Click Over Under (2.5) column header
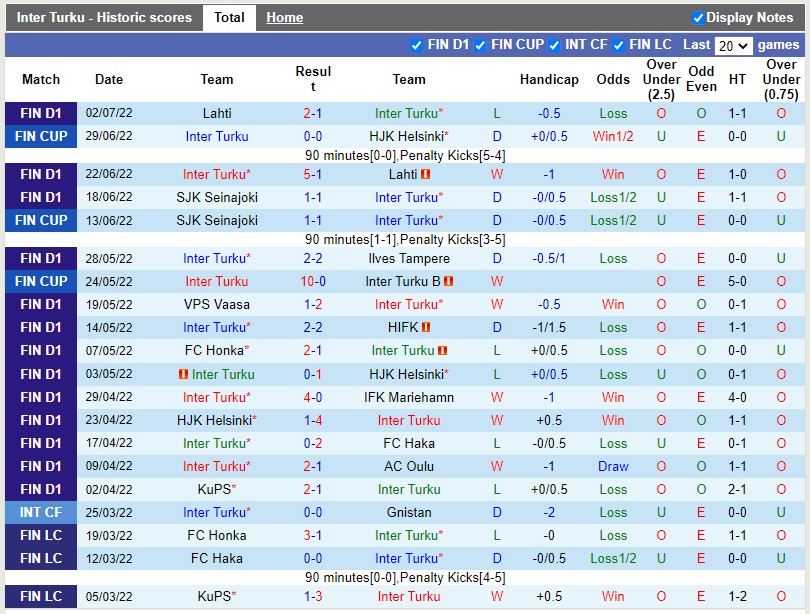The height and width of the screenshot is (614, 810). [x=661, y=80]
